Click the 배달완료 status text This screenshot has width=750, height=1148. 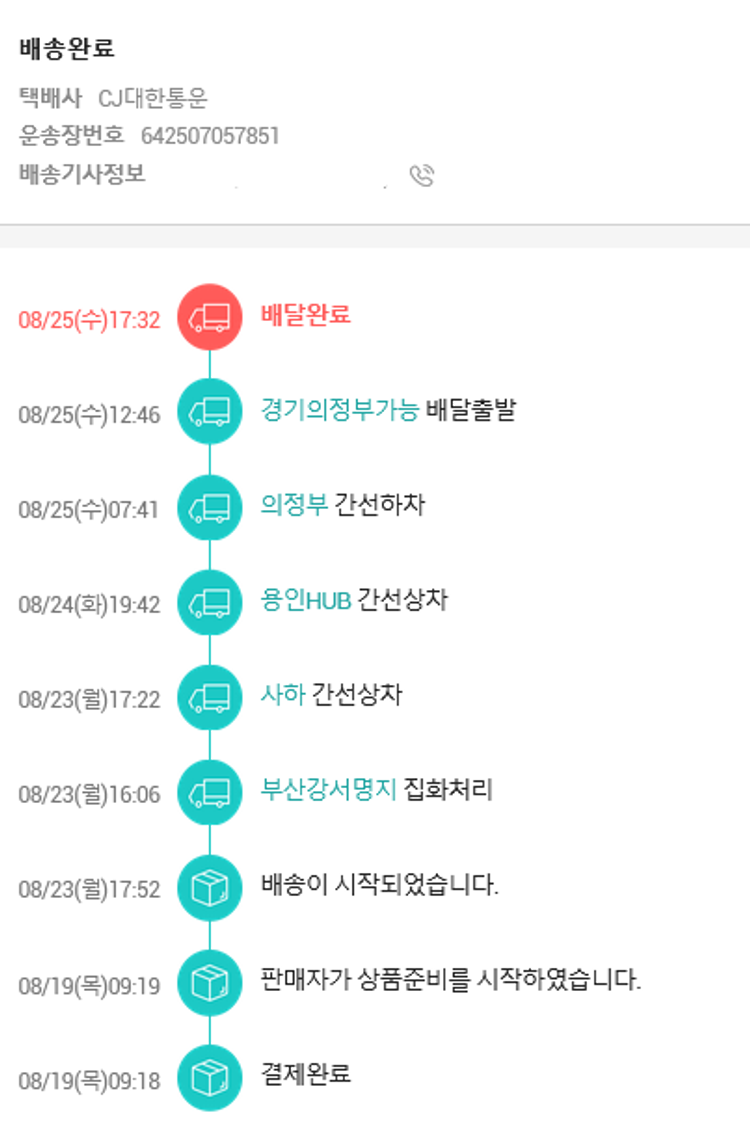coord(305,316)
